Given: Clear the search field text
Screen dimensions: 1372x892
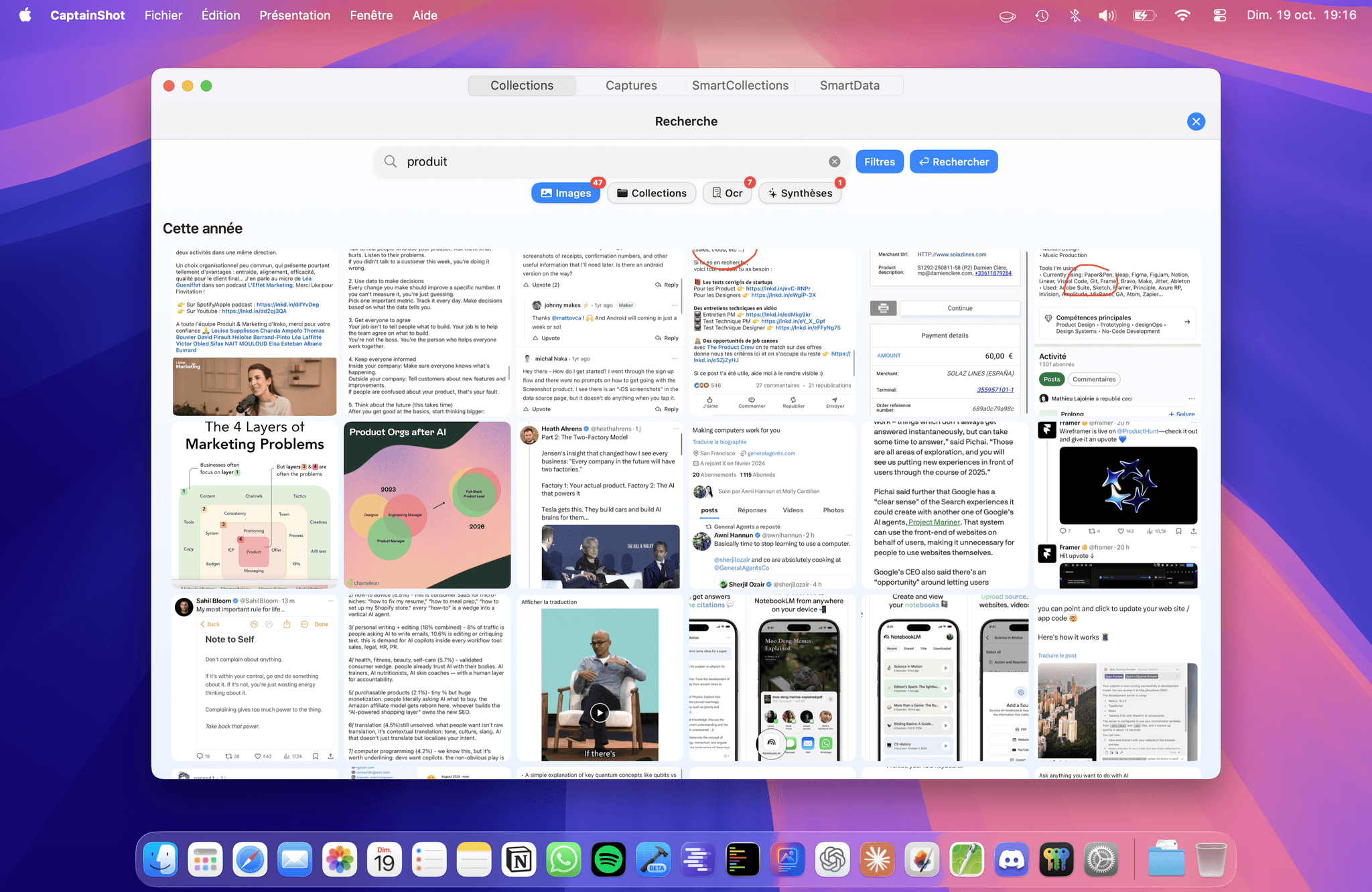Looking at the screenshot, I should 834,161.
